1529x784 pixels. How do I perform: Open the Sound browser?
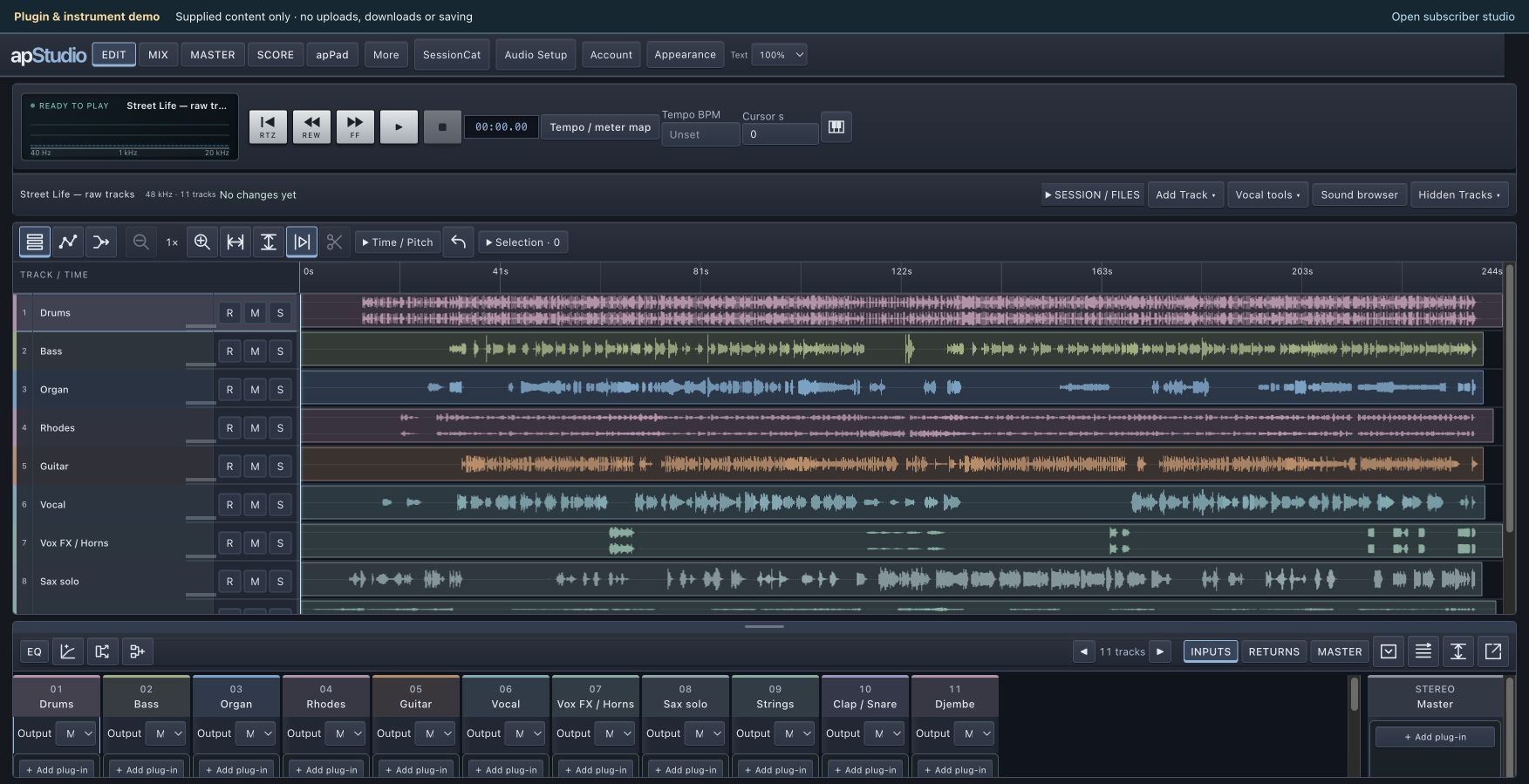click(1359, 194)
